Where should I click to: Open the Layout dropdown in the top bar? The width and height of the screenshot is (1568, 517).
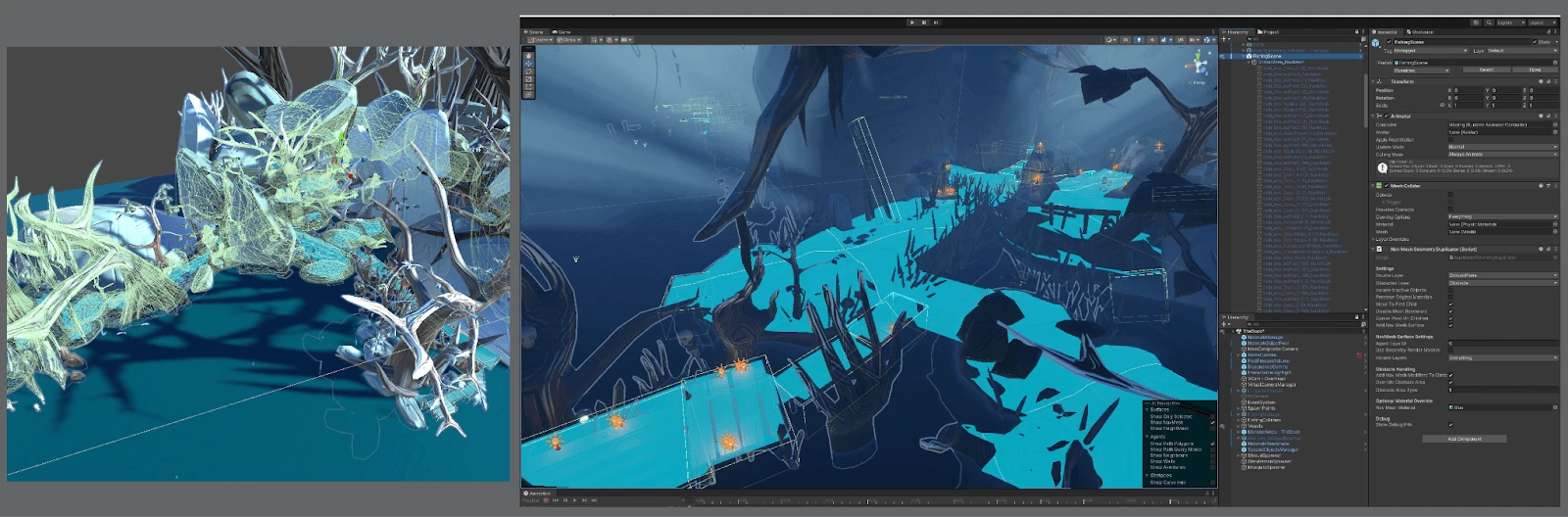coord(1542,22)
